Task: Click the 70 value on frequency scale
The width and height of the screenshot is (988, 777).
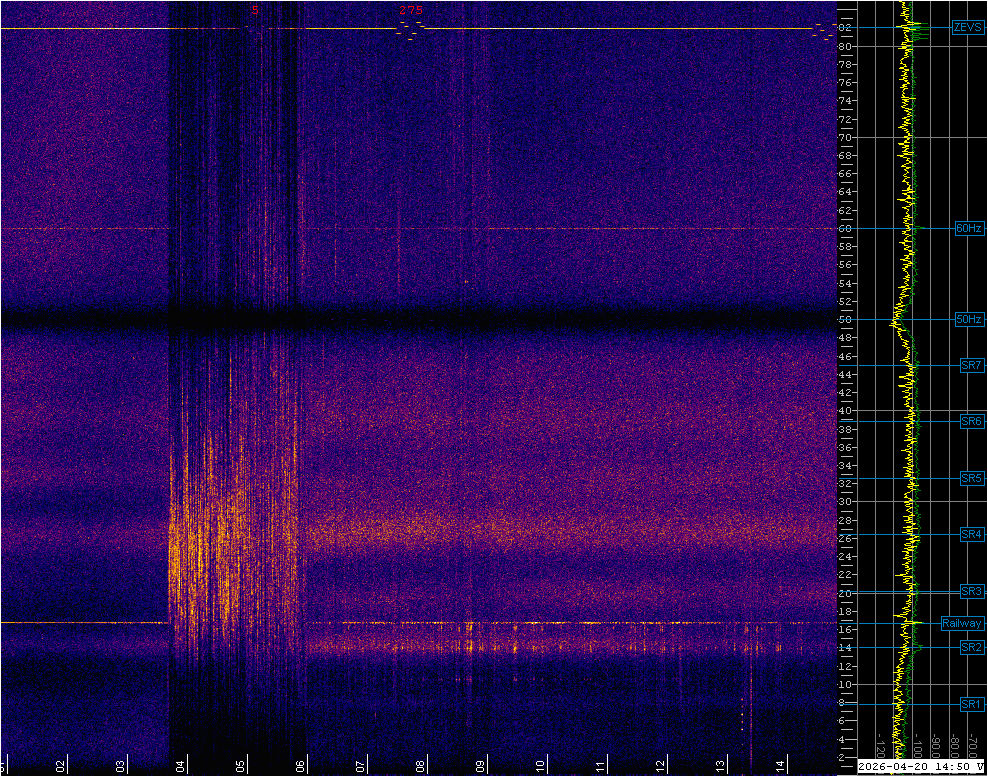Action: [x=845, y=137]
